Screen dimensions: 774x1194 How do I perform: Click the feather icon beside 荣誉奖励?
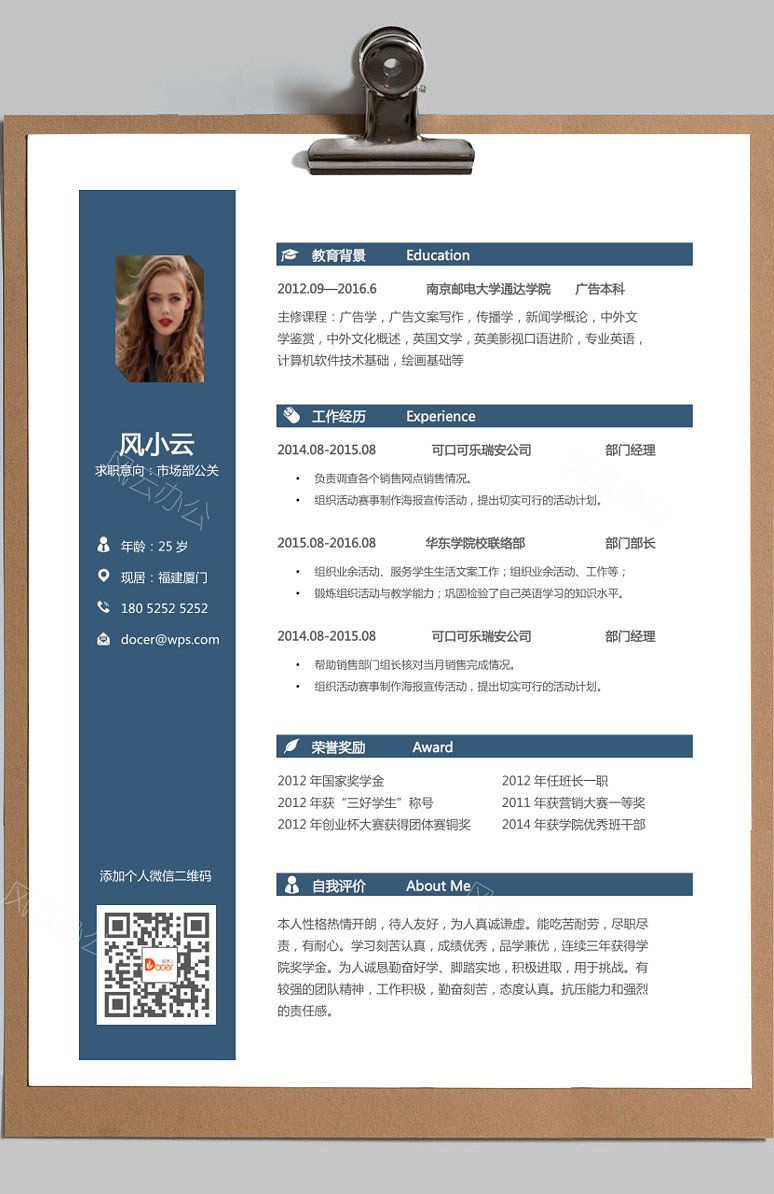(x=290, y=746)
